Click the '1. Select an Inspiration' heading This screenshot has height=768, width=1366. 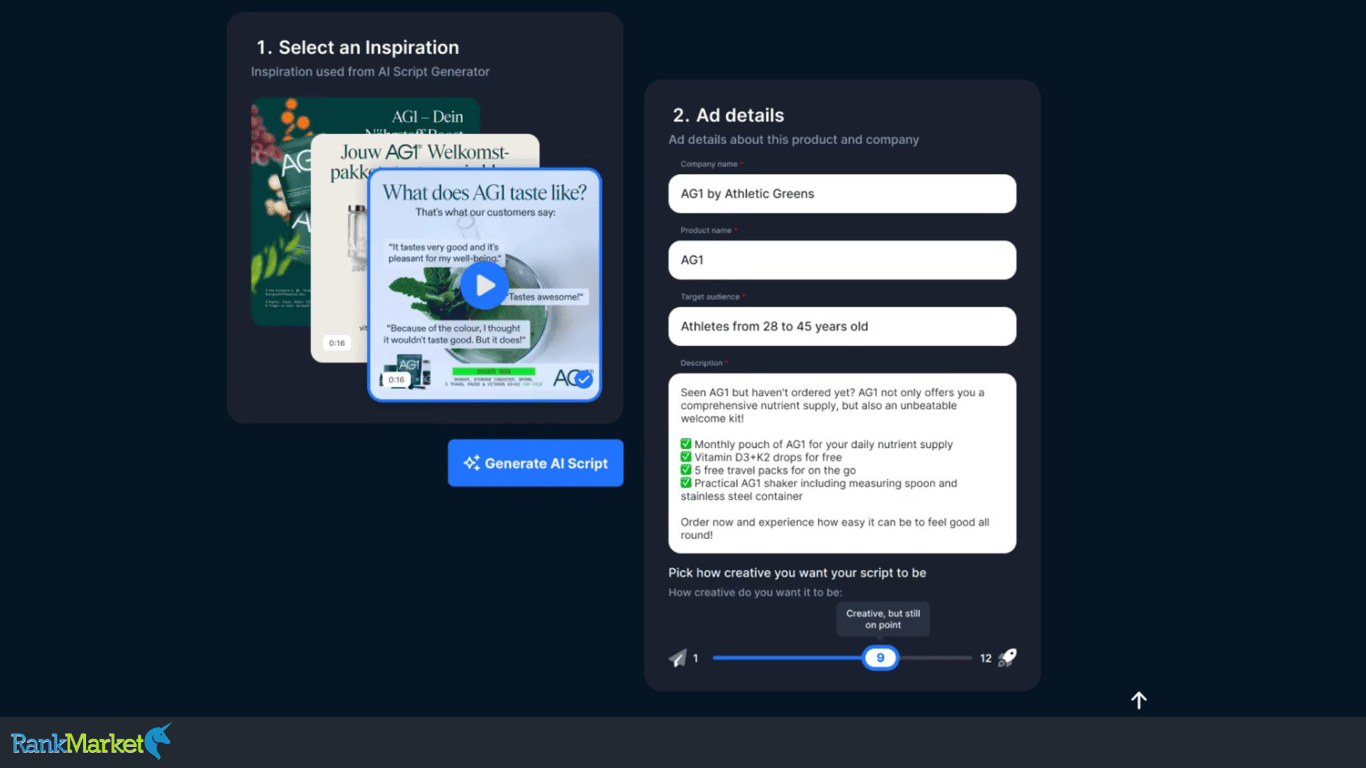[357, 47]
